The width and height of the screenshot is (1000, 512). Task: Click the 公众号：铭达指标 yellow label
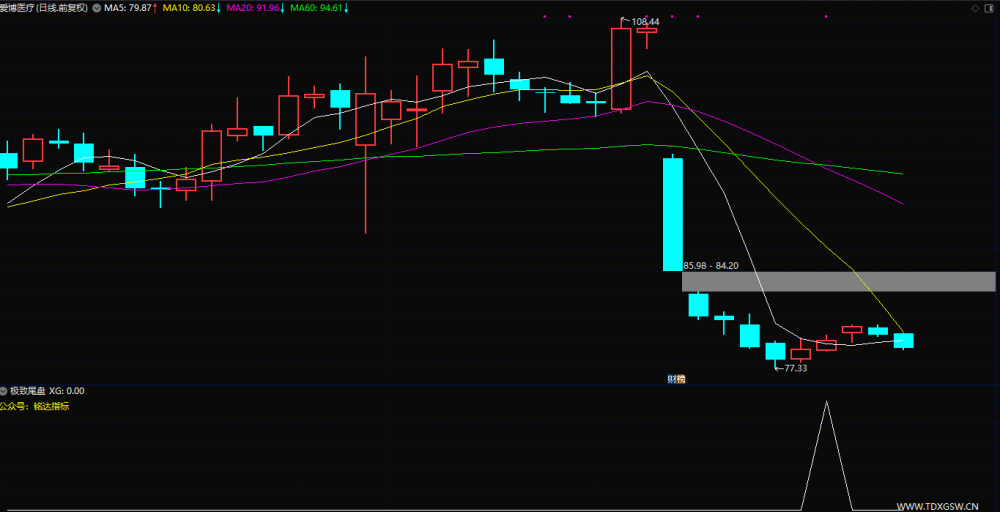[34, 406]
